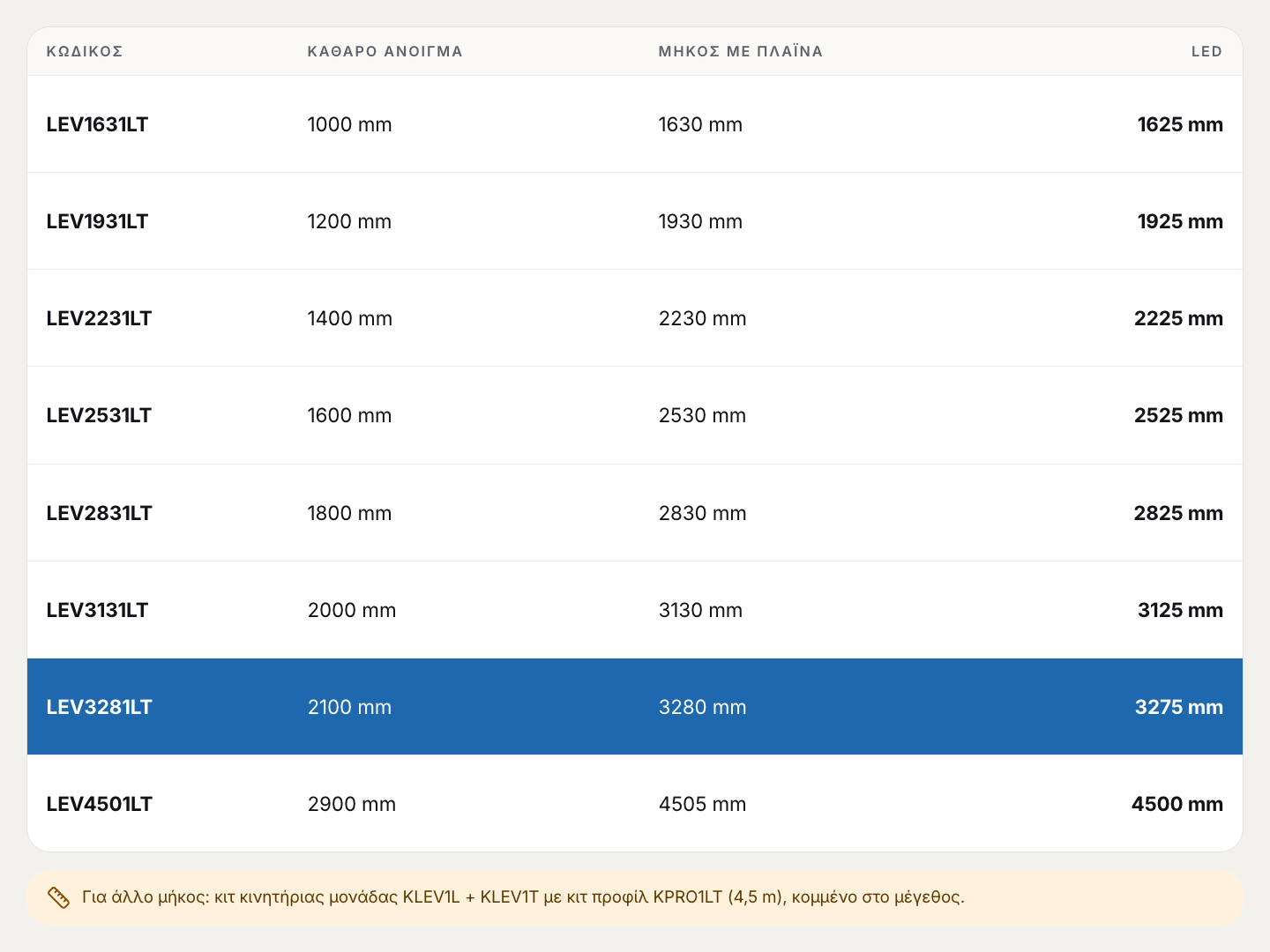
Task: Select product code LEV2531LT
Action: pos(99,415)
